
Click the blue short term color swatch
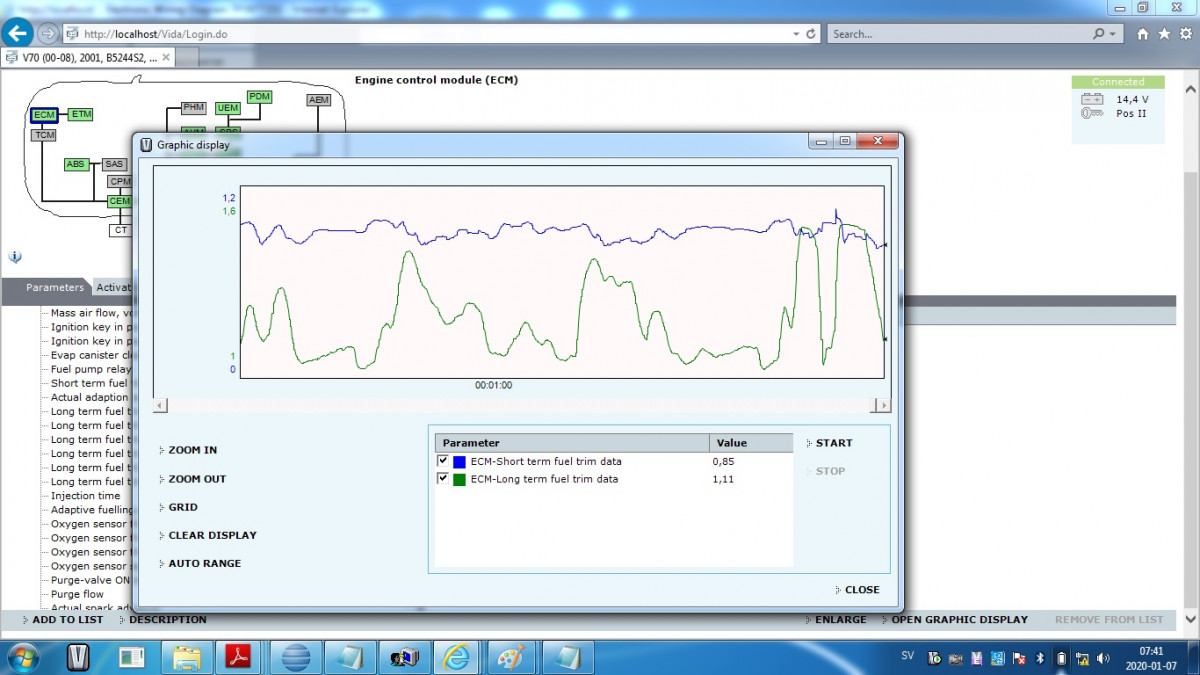[x=460, y=462]
